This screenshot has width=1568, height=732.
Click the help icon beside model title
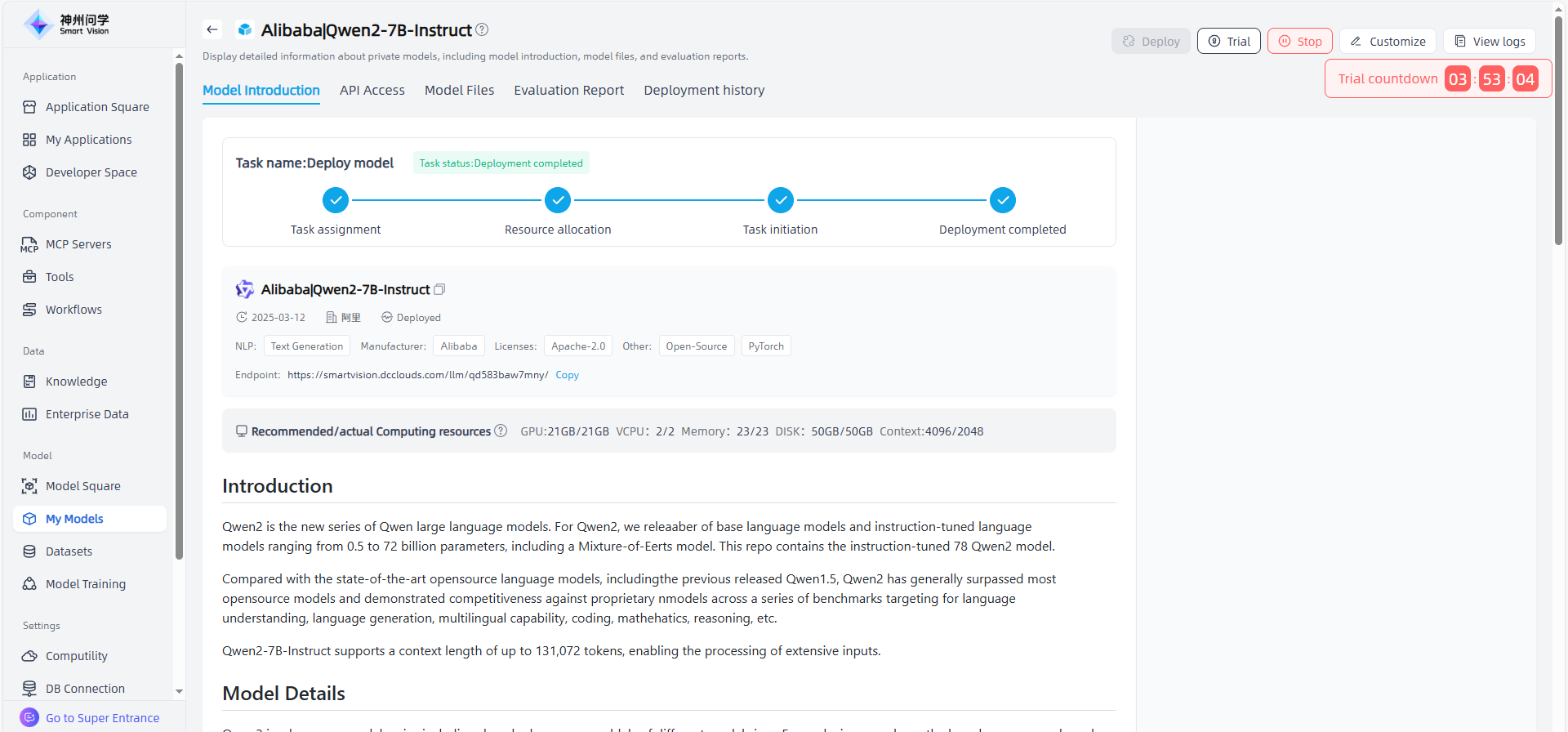coord(482,29)
